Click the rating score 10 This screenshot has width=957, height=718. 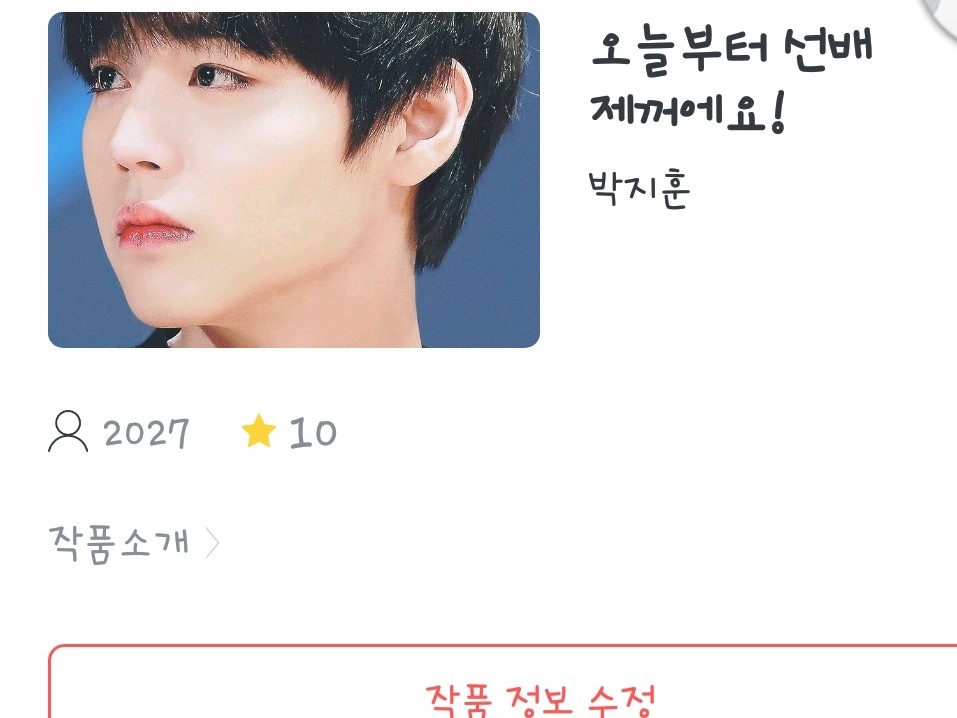coord(312,433)
